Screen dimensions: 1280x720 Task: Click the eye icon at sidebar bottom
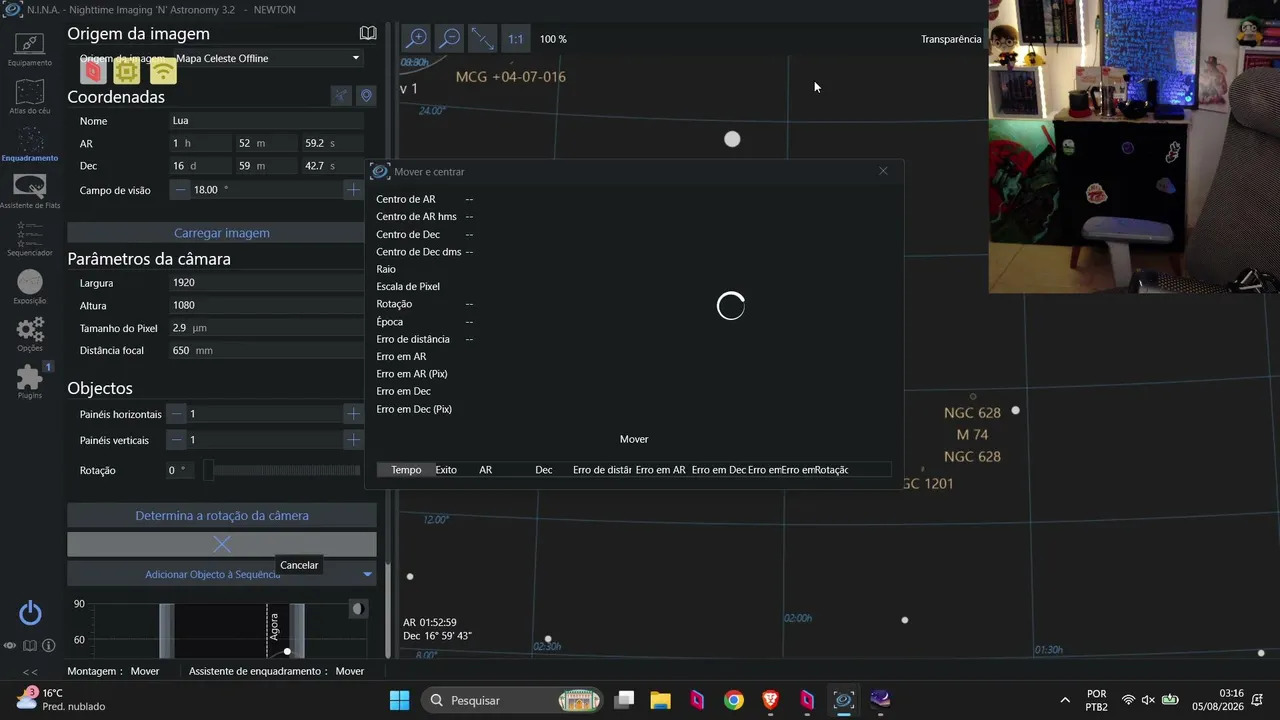pos(10,646)
